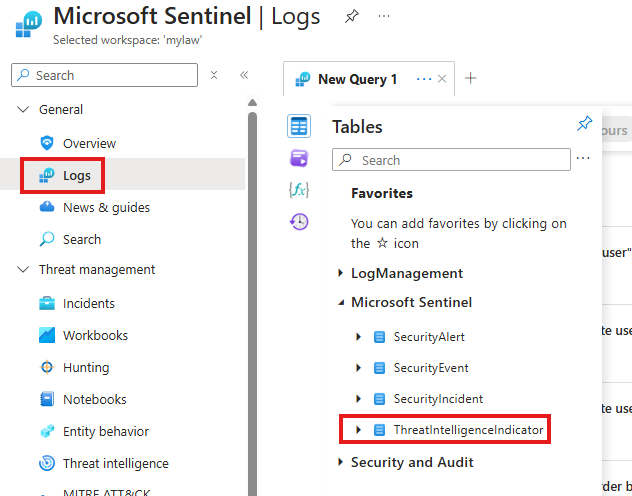Viewport: 632px width, 496px height.
Task: Click the Logs chart icon in sidebar
Action: tap(47, 175)
